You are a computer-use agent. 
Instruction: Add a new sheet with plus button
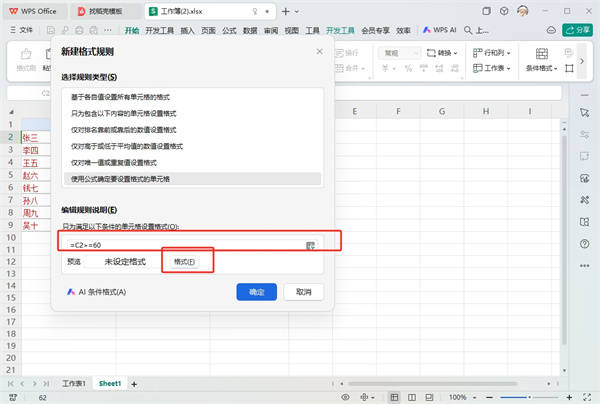134,384
